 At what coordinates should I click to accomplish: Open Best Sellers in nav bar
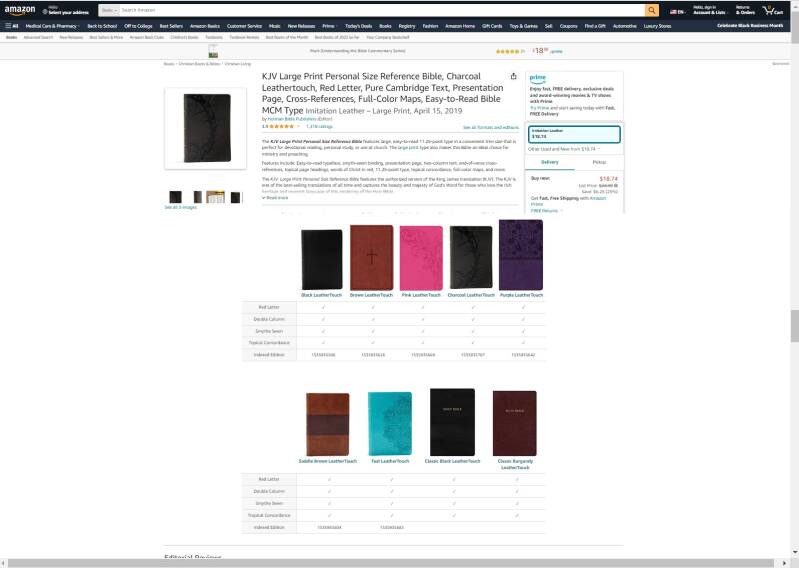click(171, 26)
